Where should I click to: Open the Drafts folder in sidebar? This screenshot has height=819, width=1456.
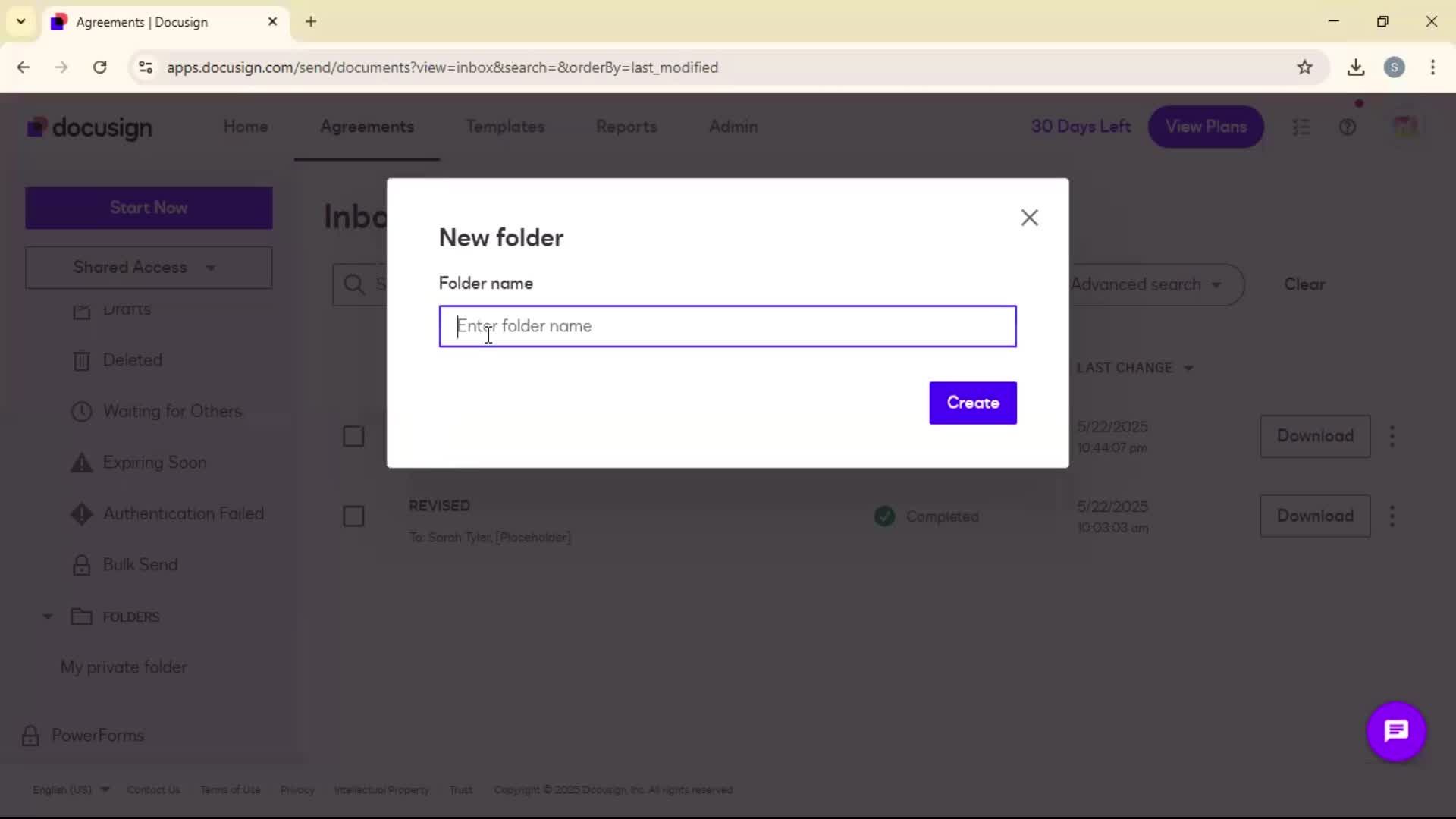pyautogui.click(x=127, y=309)
